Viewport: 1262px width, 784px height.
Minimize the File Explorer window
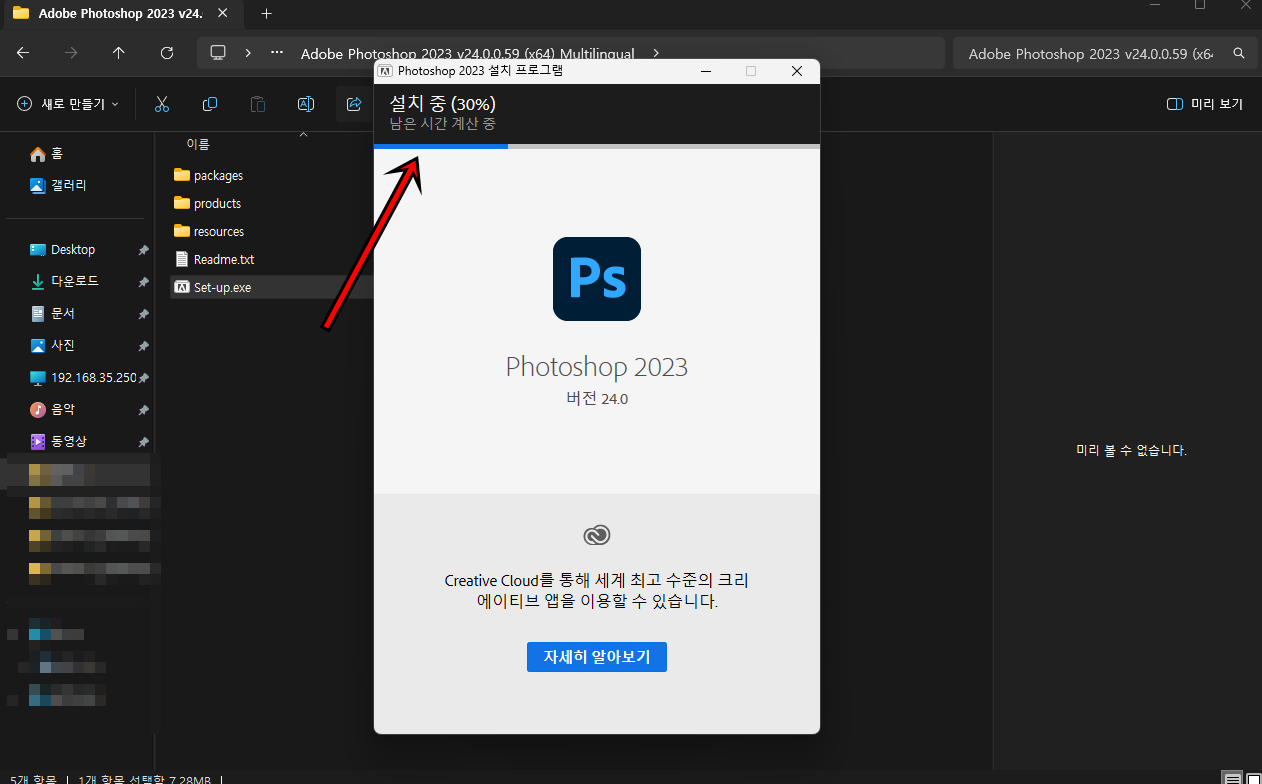click(1156, 5)
